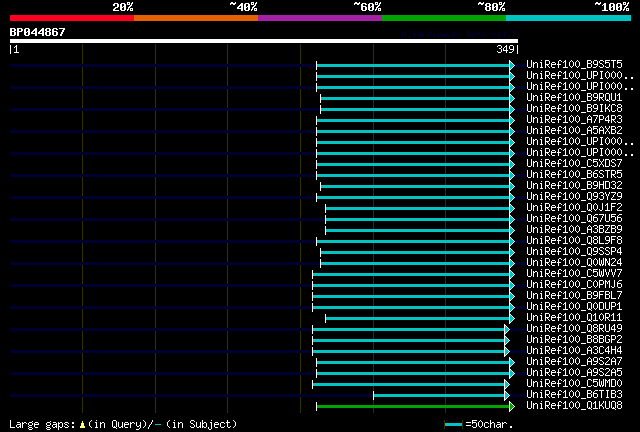640x432 pixels.
Task: Click the arrowhead ending the C5WMD0 alignment
Action: (507, 384)
